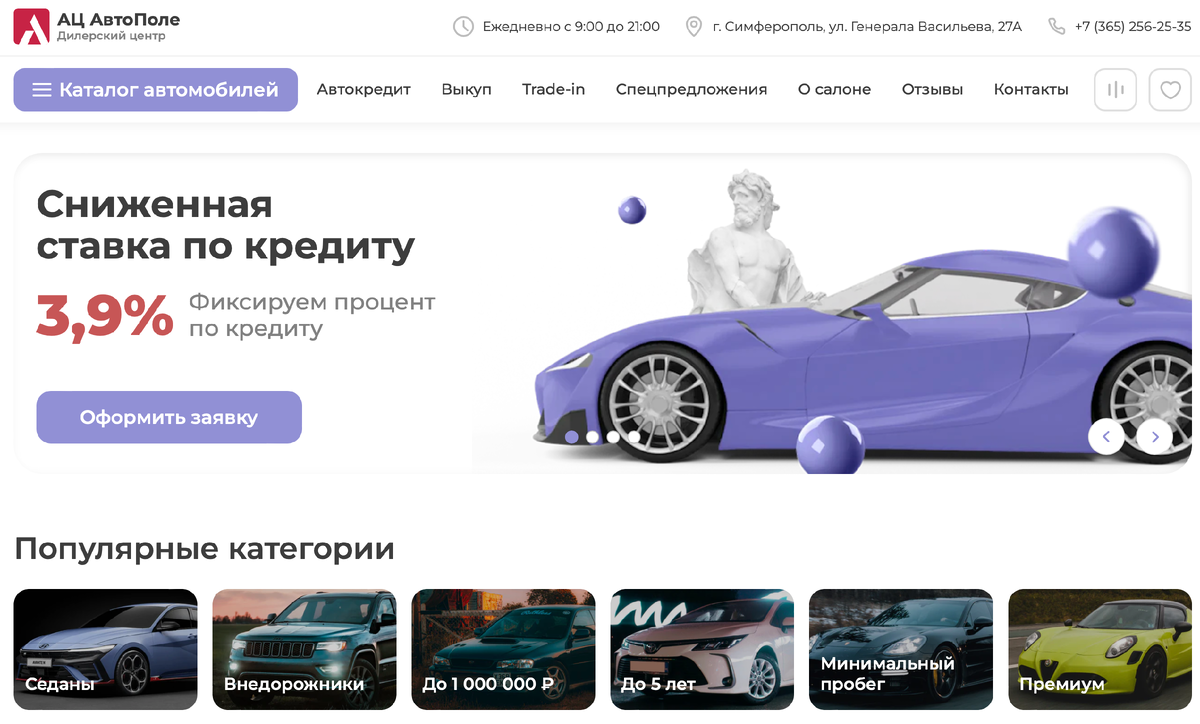Expand the Каталог автомобилей menu
Viewport: 1200px width, 724px height.
point(155,90)
